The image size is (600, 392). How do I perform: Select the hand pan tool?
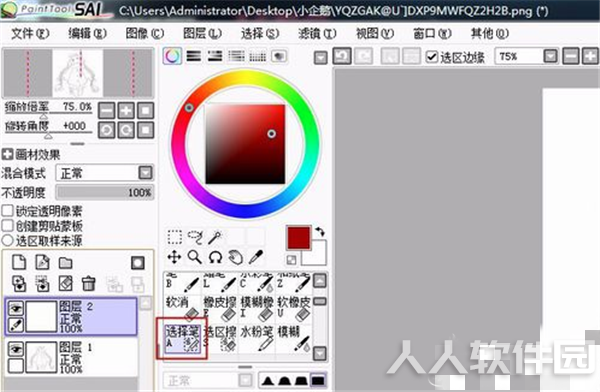click(x=236, y=257)
